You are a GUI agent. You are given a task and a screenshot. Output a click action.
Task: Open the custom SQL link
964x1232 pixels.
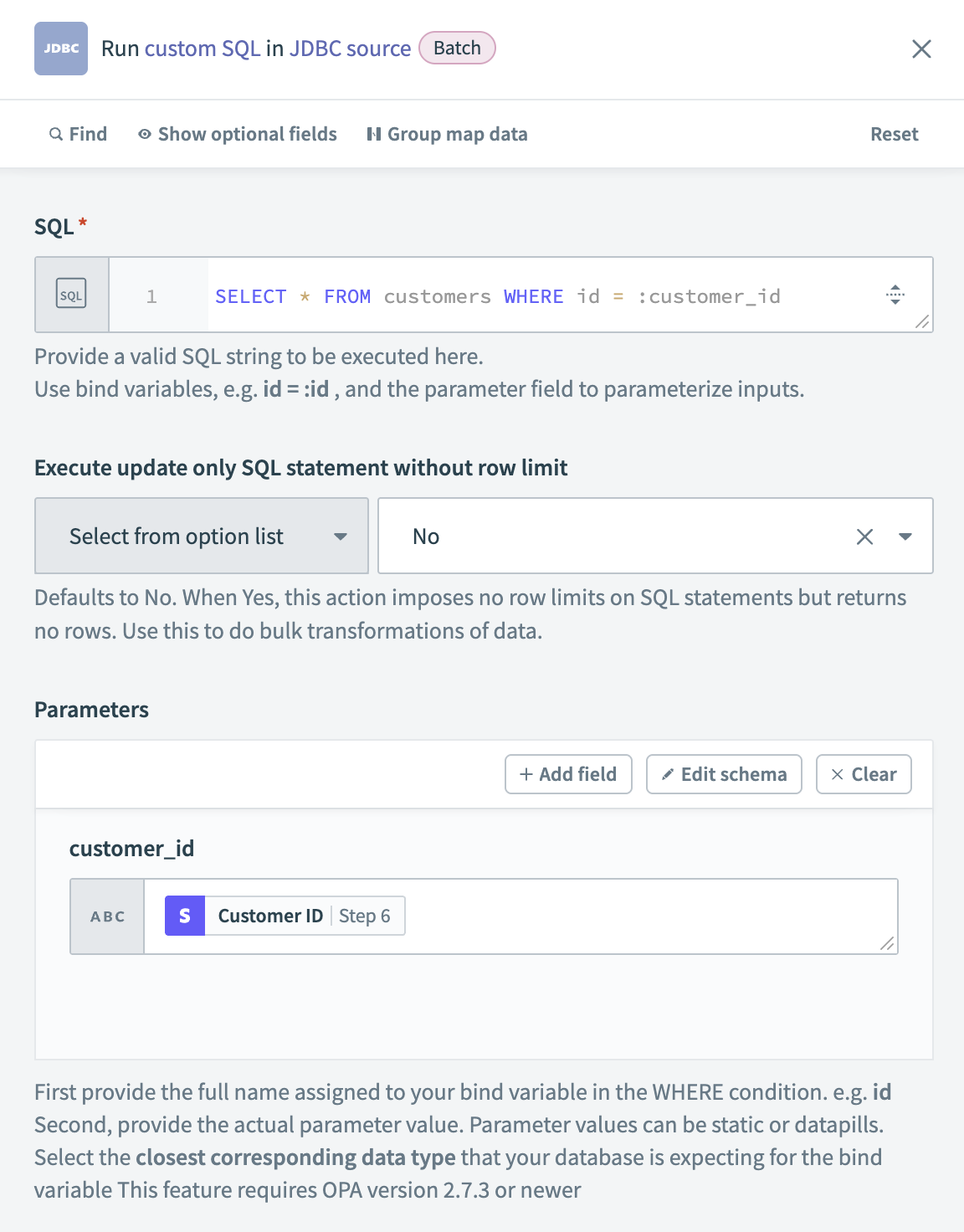(x=201, y=48)
